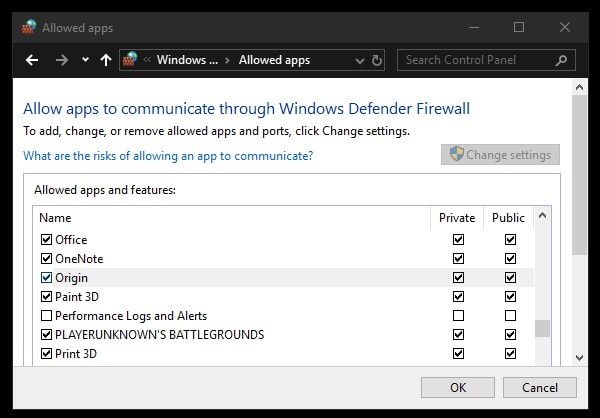Image resolution: width=600 pixels, height=418 pixels.
Task: Go up one level with up arrow
Action: click(106, 60)
